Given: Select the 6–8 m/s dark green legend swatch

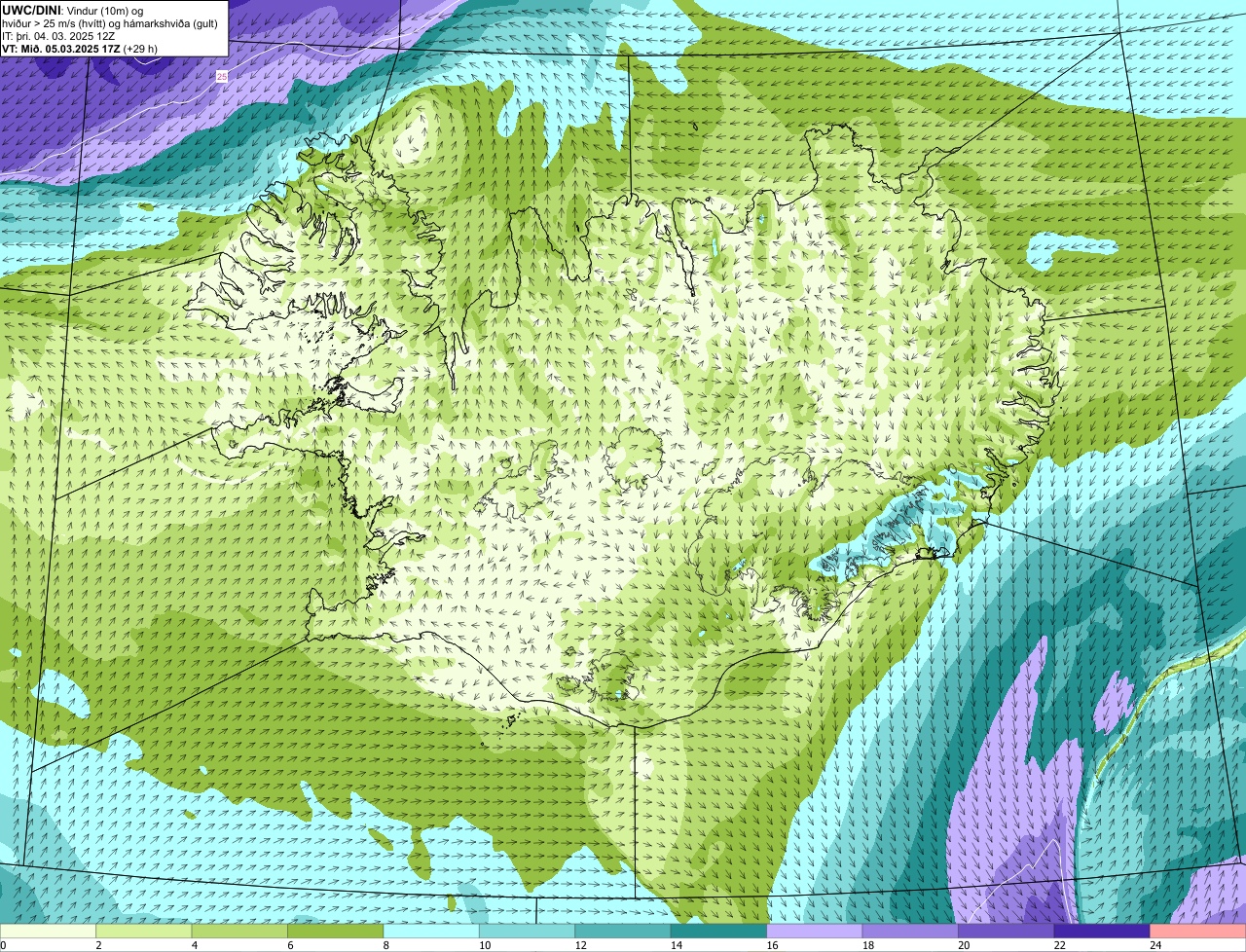Looking at the screenshot, I should [336, 932].
